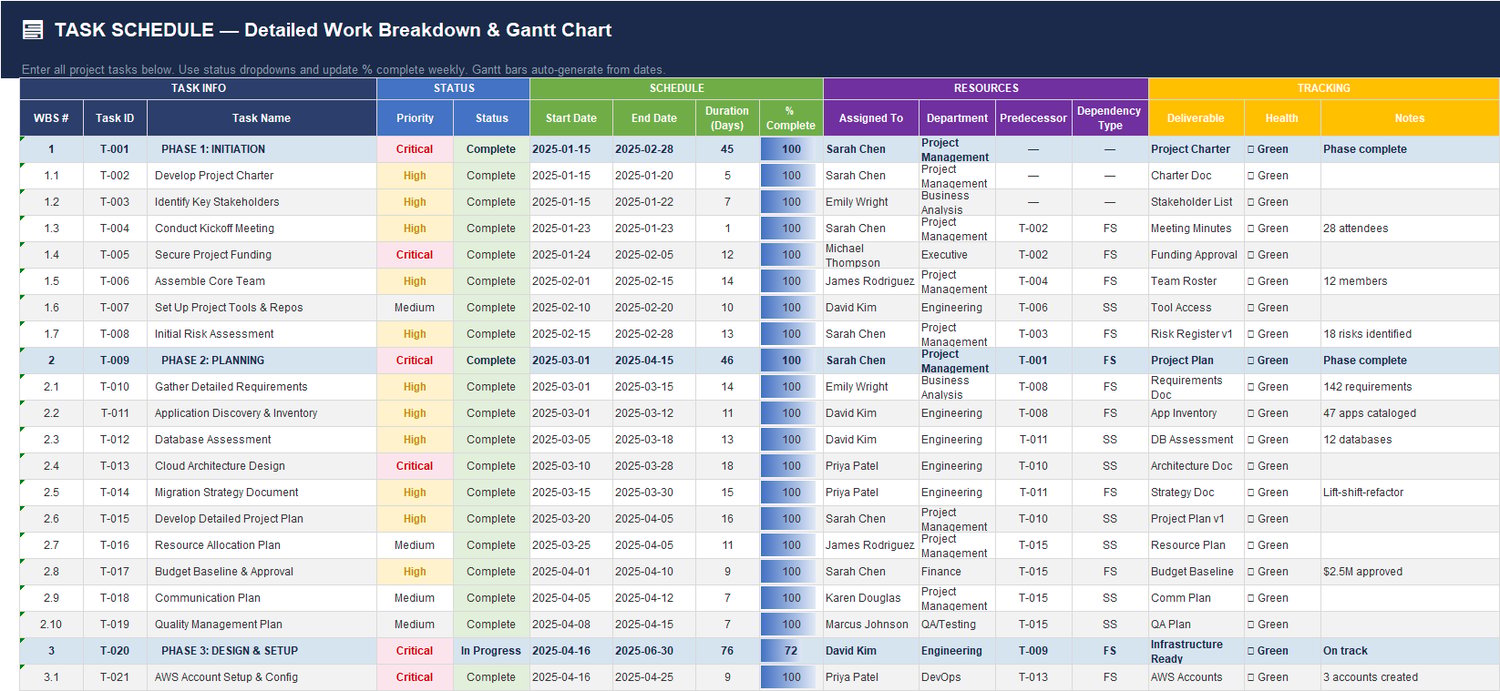The height and width of the screenshot is (691, 1500).
Task: Click the Predecessor column header
Action: [x=1033, y=118]
